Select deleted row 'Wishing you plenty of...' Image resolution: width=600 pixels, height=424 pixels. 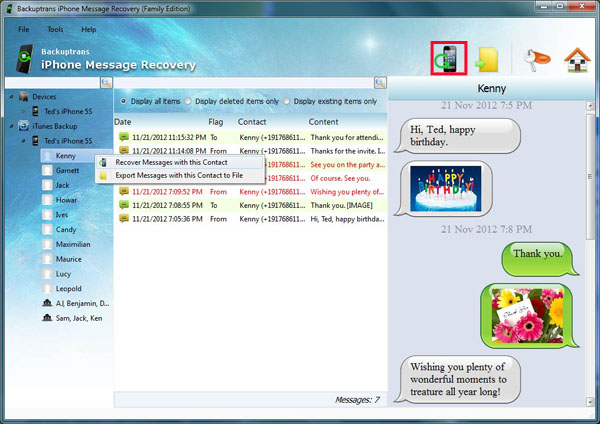[251, 192]
